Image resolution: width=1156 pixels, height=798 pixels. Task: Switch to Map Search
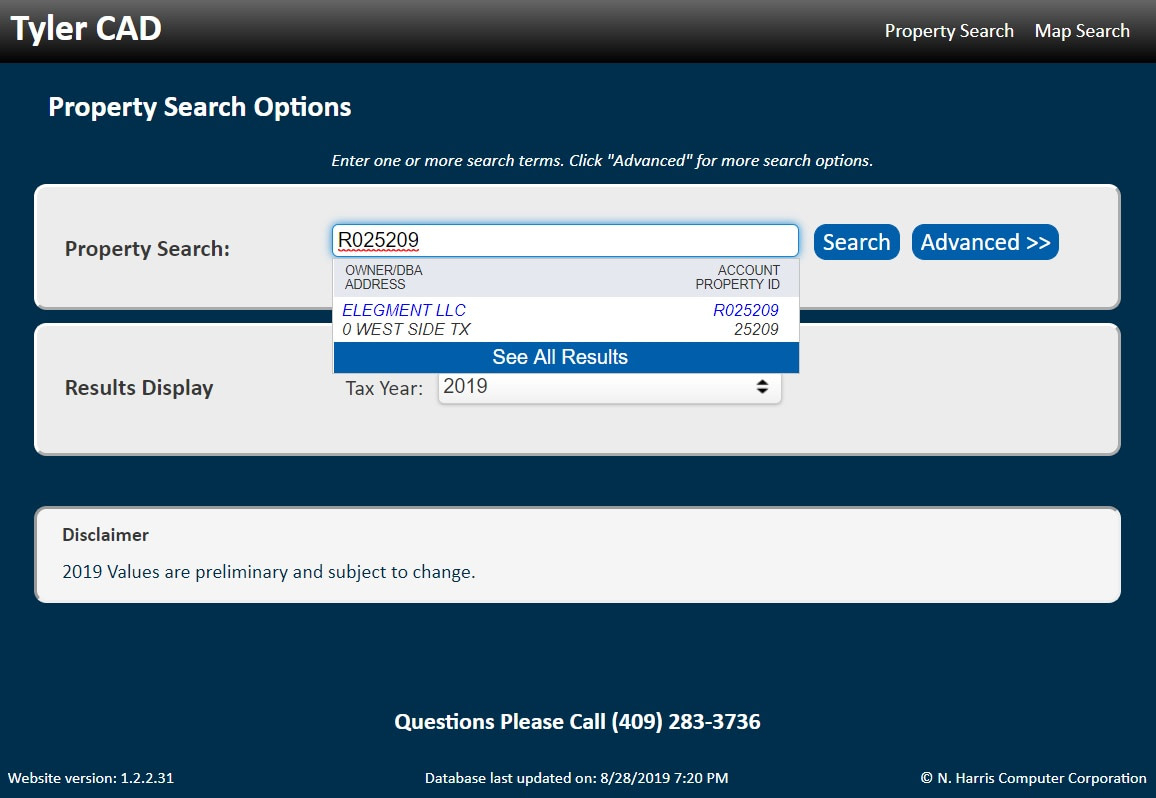click(1081, 31)
